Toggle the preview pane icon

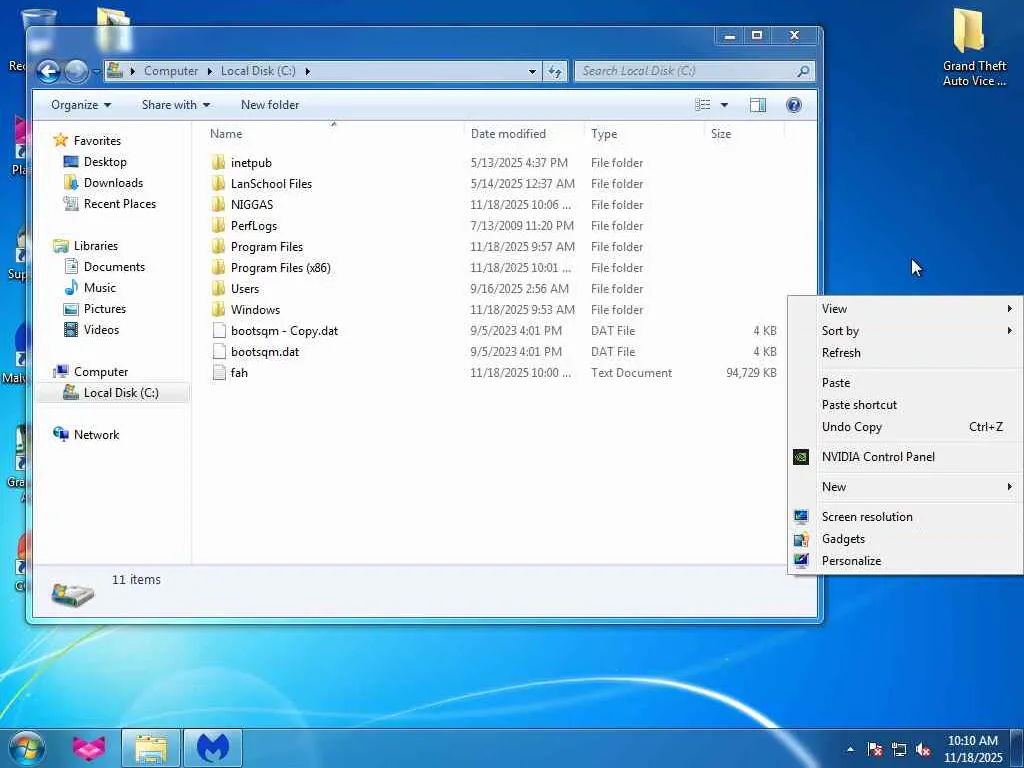coord(758,105)
